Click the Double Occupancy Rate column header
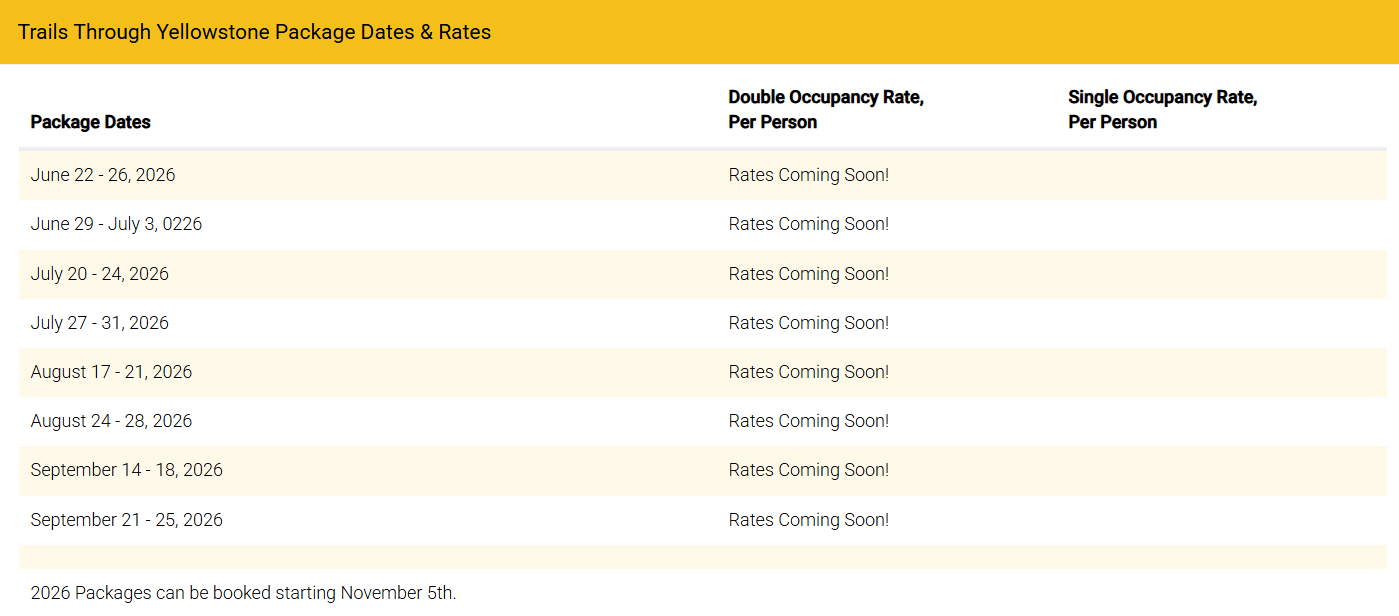1399x616 pixels. click(825, 110)
